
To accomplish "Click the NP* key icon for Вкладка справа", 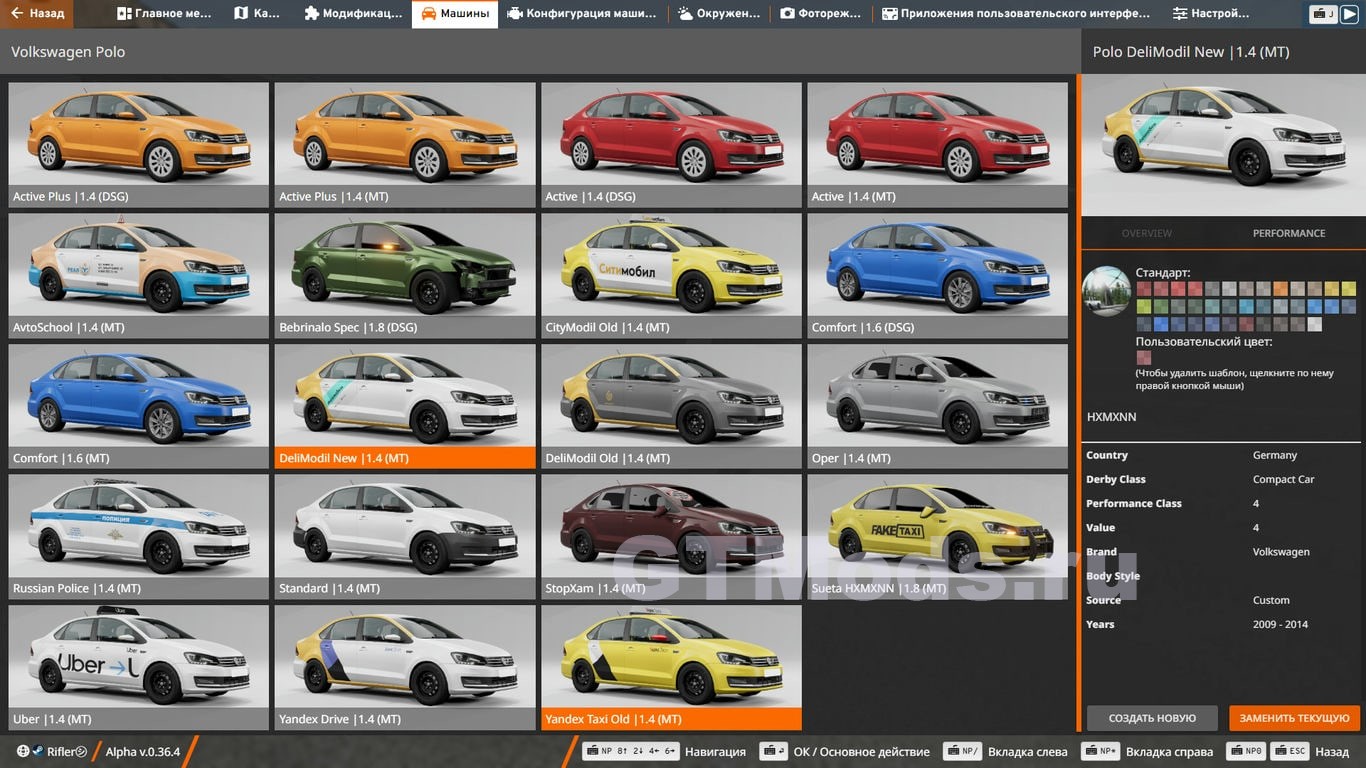I will click(x=1100, y=751).
